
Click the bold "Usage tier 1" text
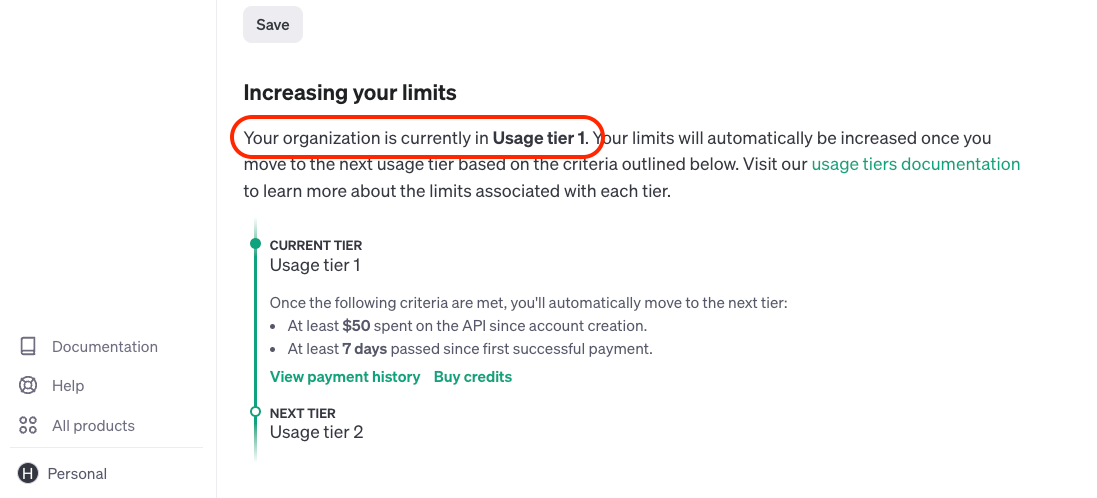(x=538, y=138)
